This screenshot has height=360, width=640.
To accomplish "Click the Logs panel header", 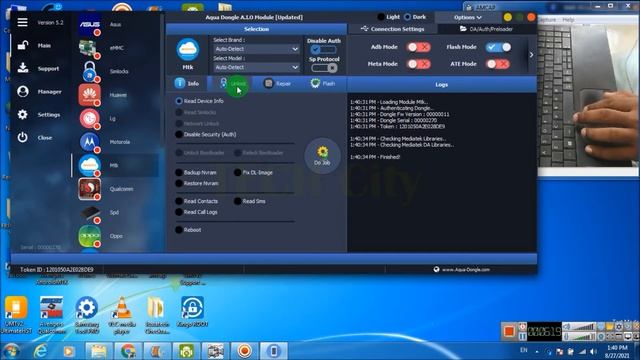I will (442, 84).
